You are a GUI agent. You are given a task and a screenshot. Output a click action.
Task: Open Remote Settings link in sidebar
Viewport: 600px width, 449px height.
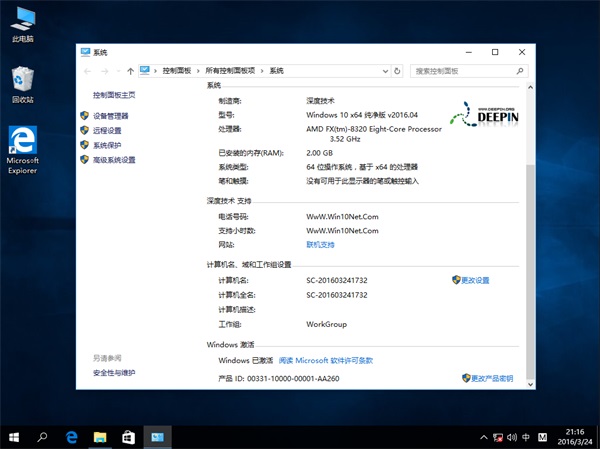coord(106,130)
